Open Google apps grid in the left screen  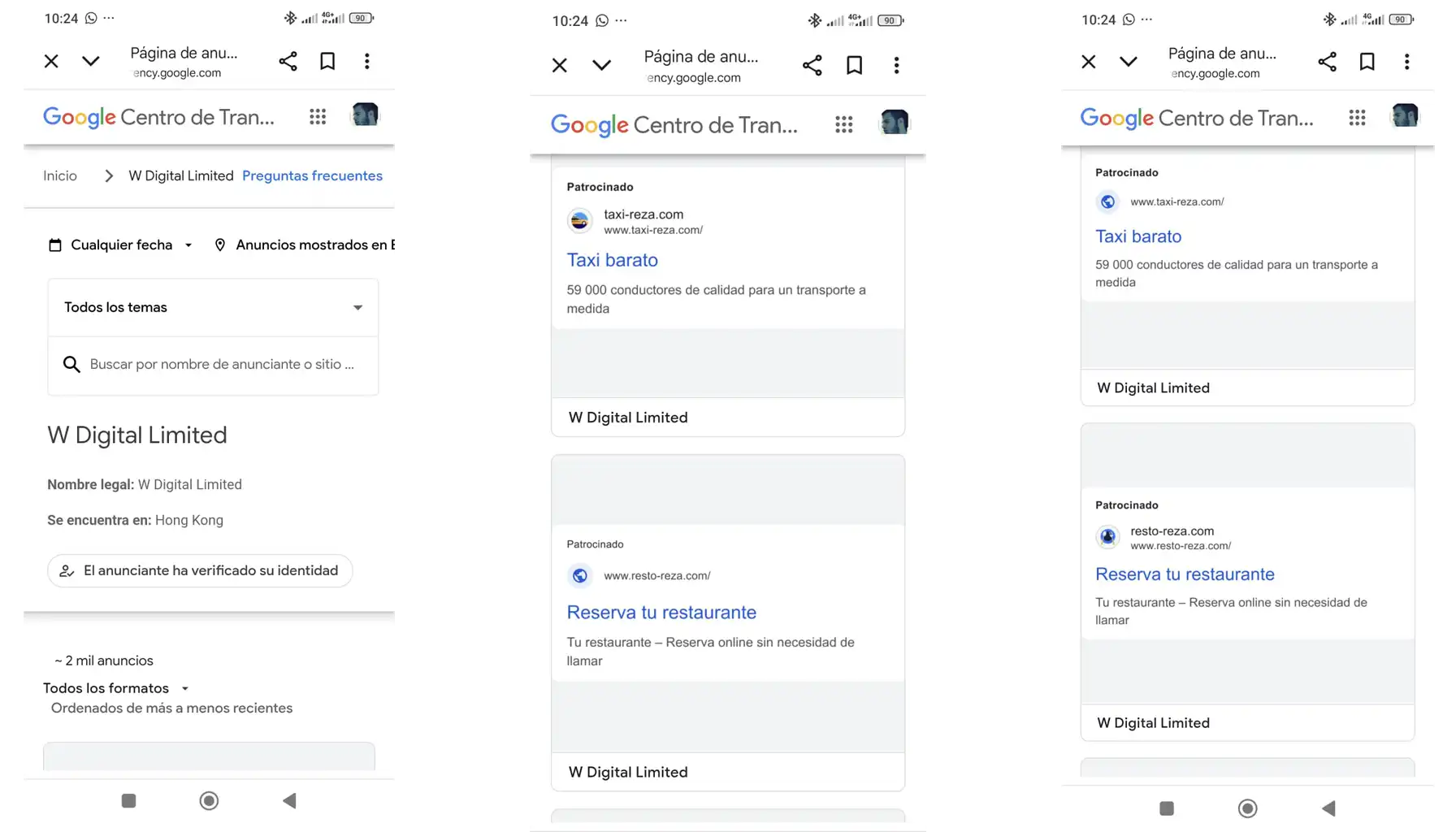click(x=318, y=117)
